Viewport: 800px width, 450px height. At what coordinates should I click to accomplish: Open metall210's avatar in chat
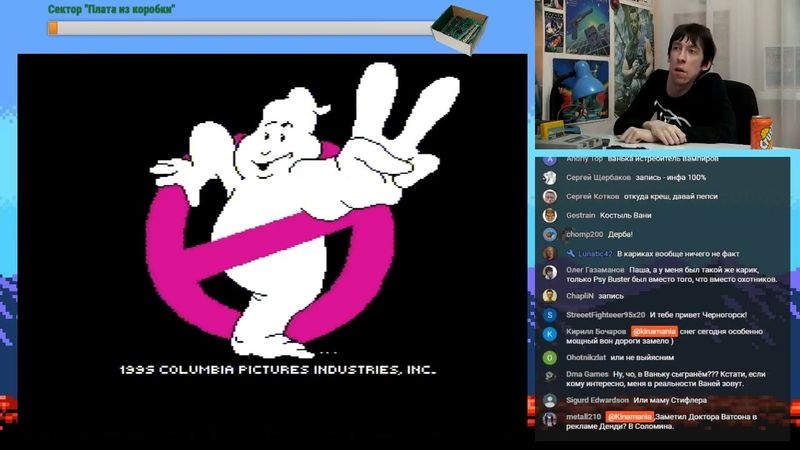tap(549, 419)
